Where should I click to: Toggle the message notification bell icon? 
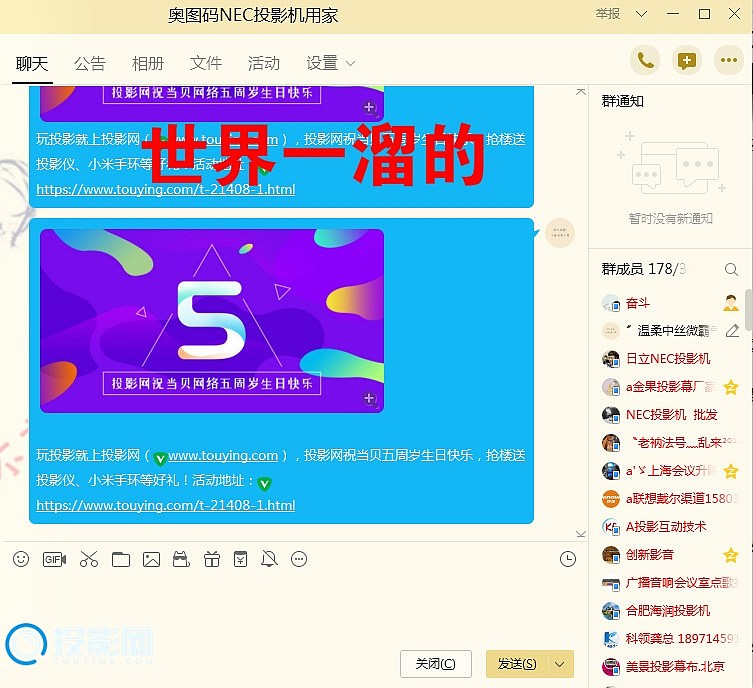coord(268,559)
